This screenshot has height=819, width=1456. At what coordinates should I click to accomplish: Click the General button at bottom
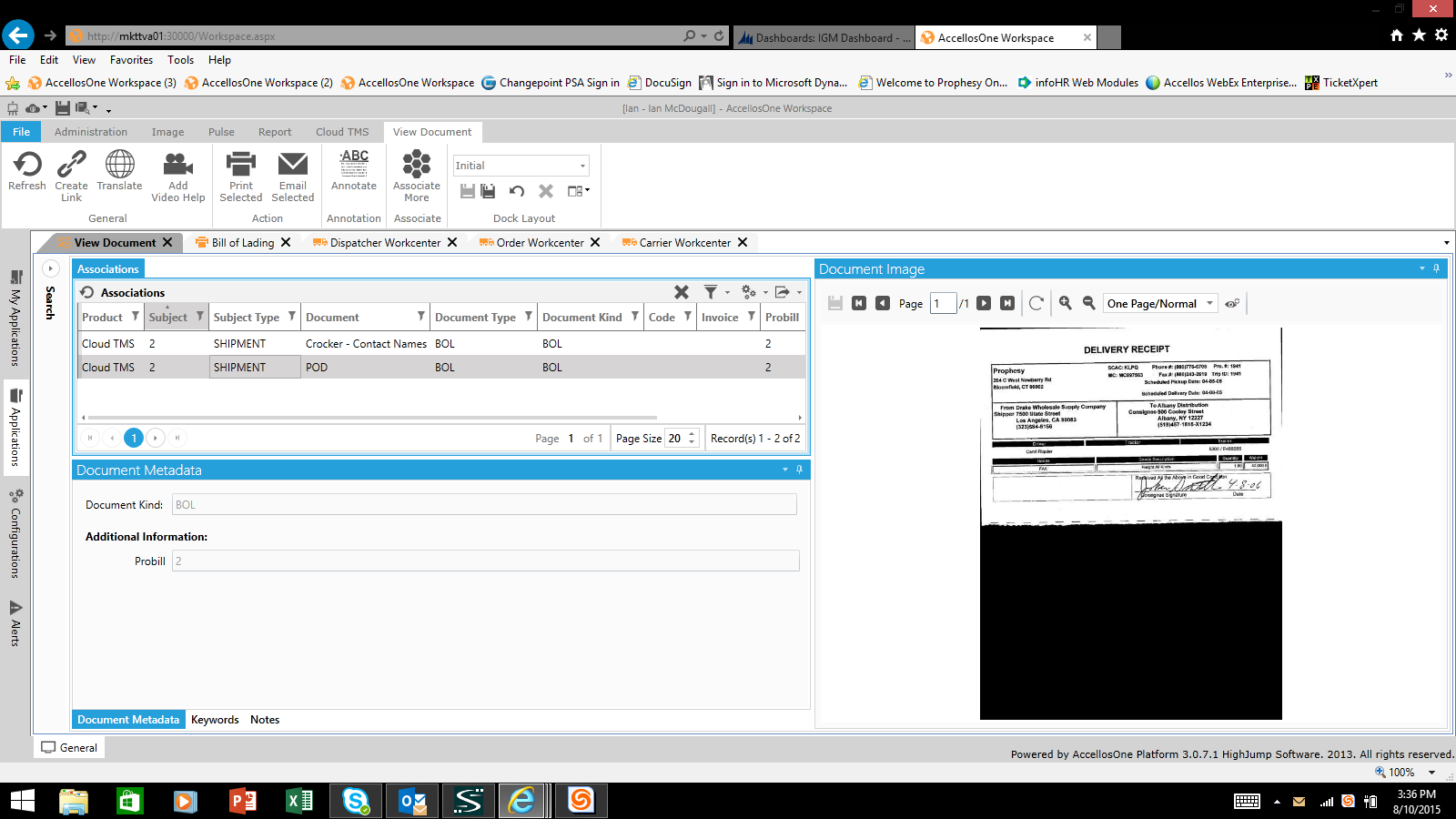pos(69,748)
